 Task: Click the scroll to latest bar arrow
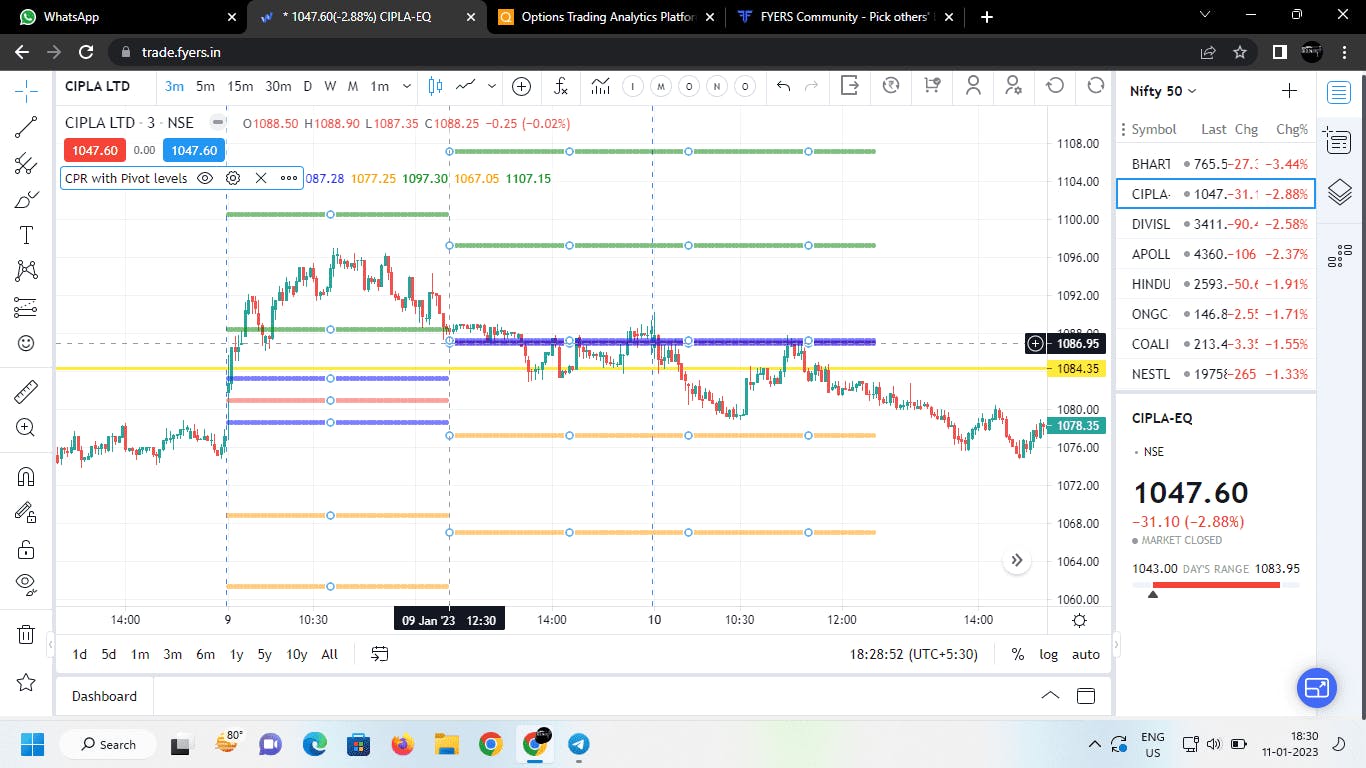click(1017, 560)
